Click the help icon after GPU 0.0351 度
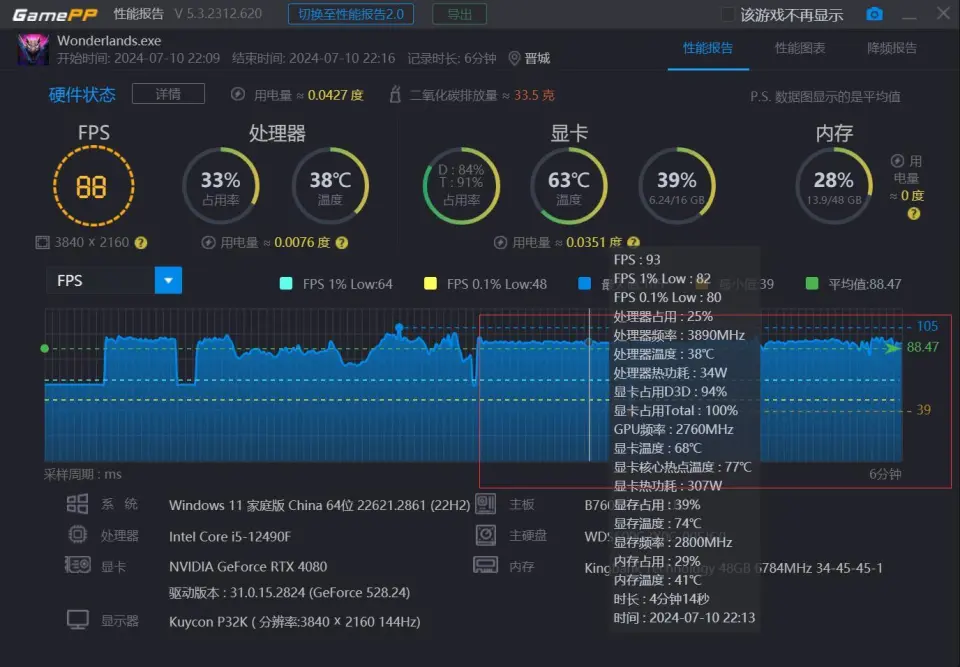This screenshot has width=960, height=667. pyautogui.click(x=634, y=243)
